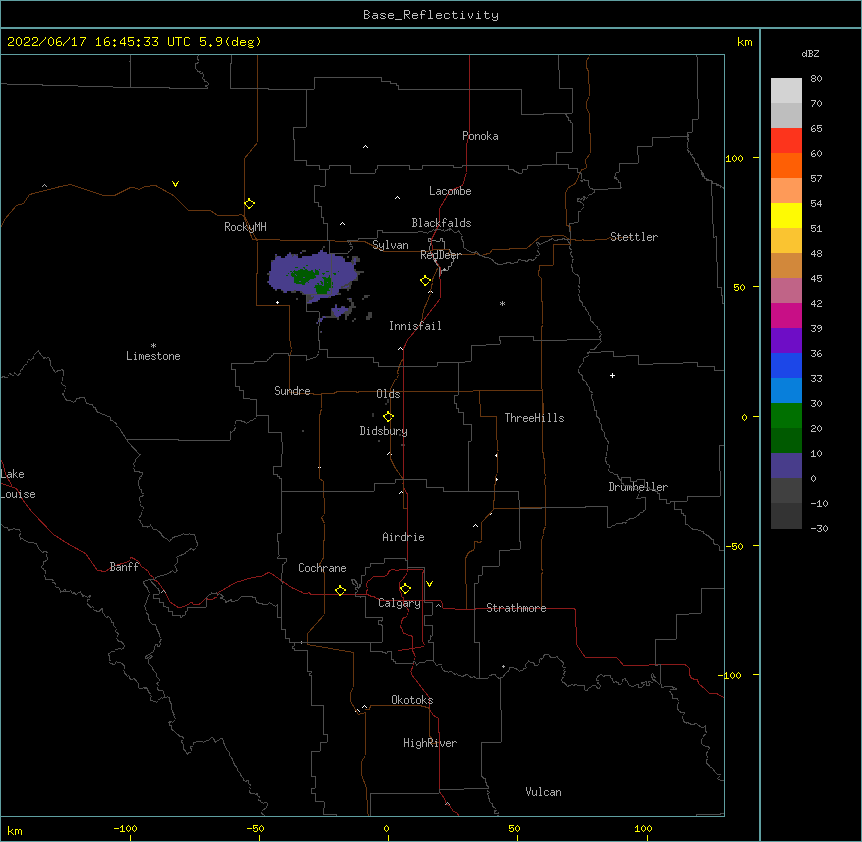Click the Lake Louise label
The image size is (862, 842).
click(18, 484)
